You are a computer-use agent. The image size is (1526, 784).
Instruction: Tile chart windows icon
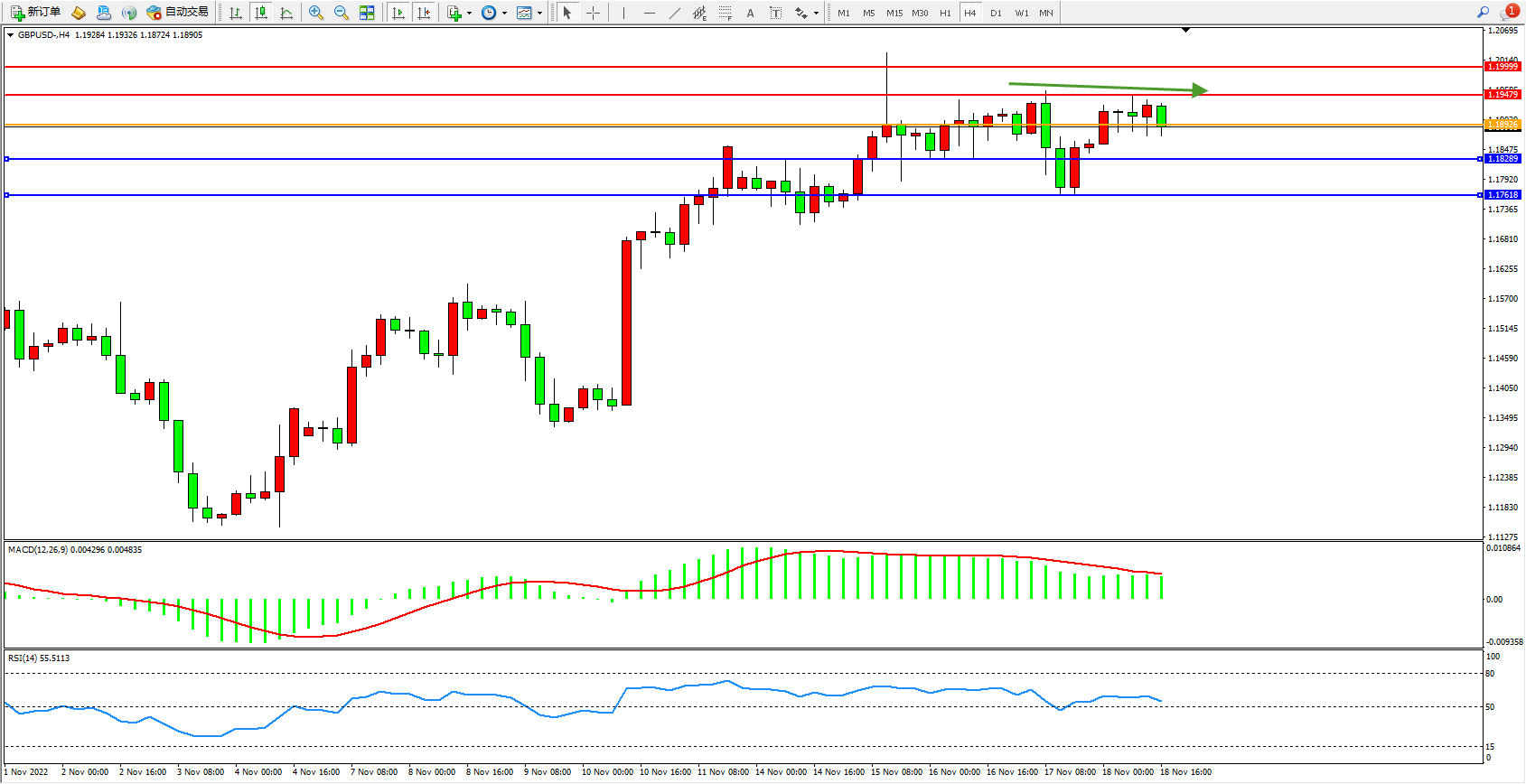(367, 13)
